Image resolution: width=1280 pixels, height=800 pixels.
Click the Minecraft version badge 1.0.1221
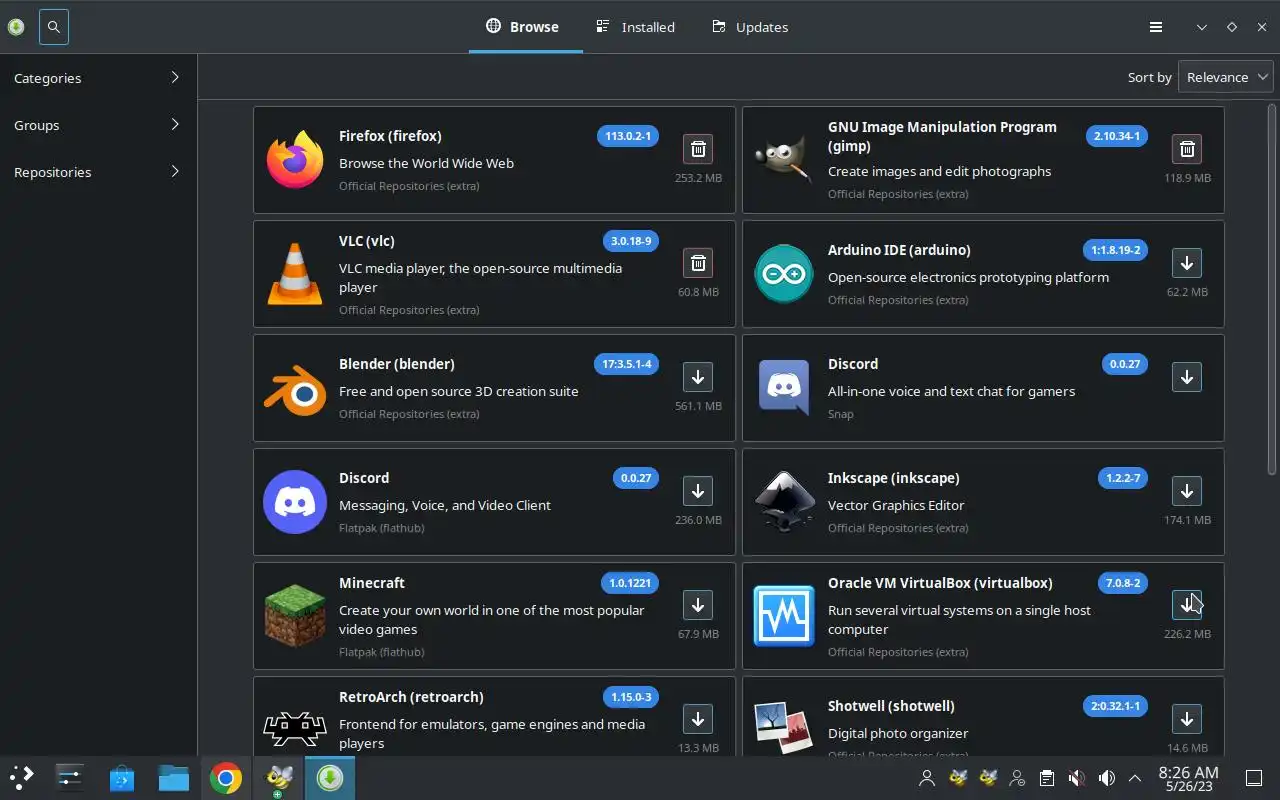pos(629,583)
